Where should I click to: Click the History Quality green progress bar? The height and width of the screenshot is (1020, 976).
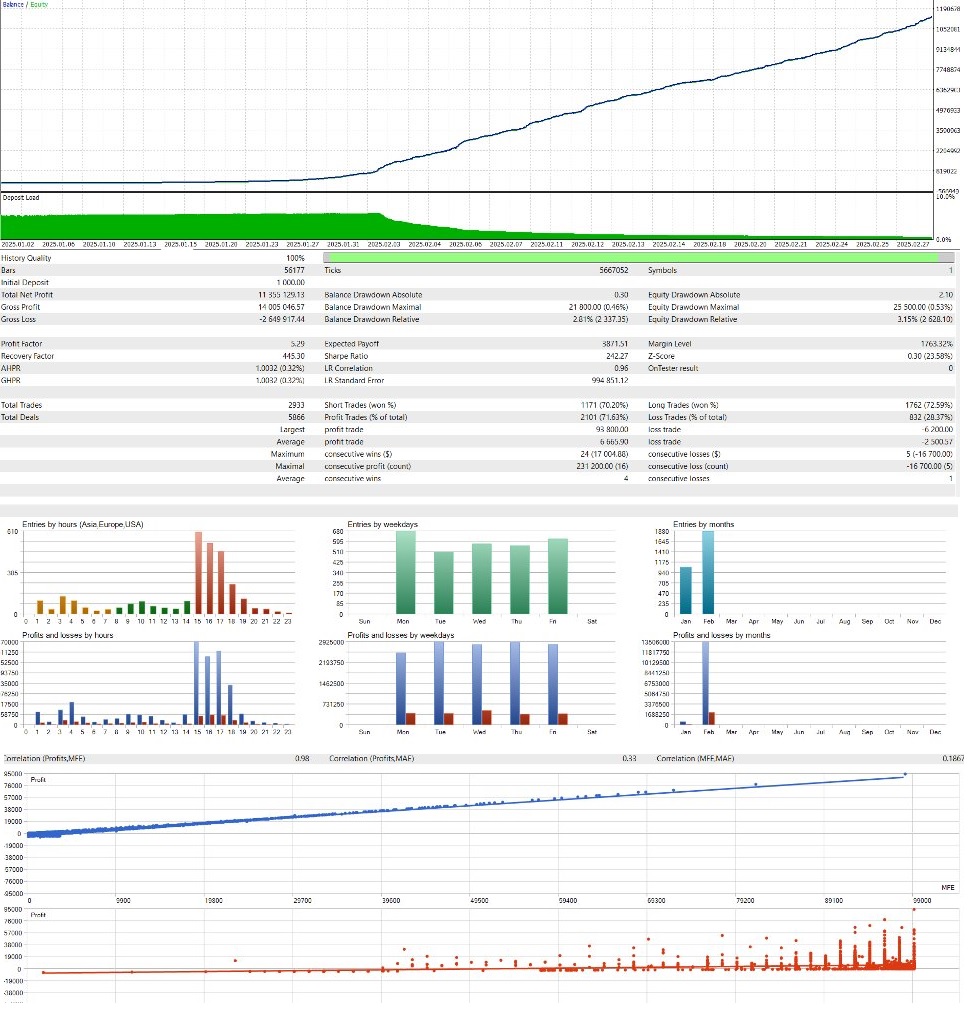pos(638,262)
